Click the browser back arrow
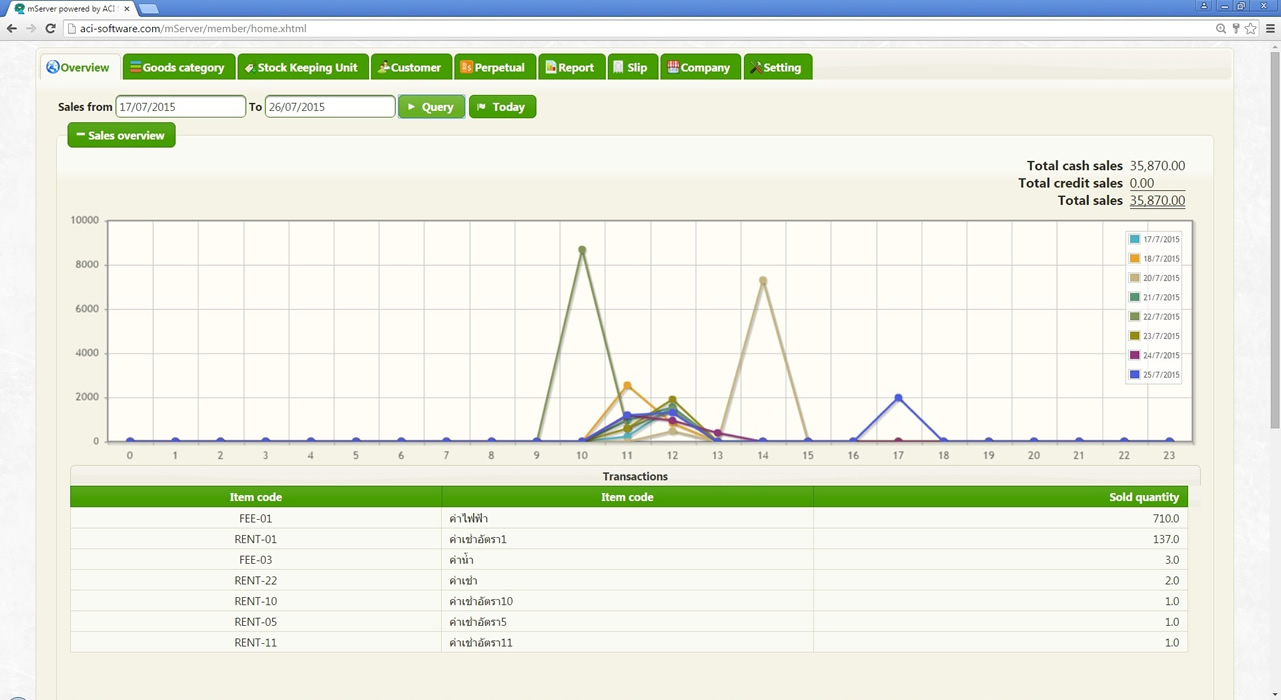The image size is (1281, 700). pos(11,28)
